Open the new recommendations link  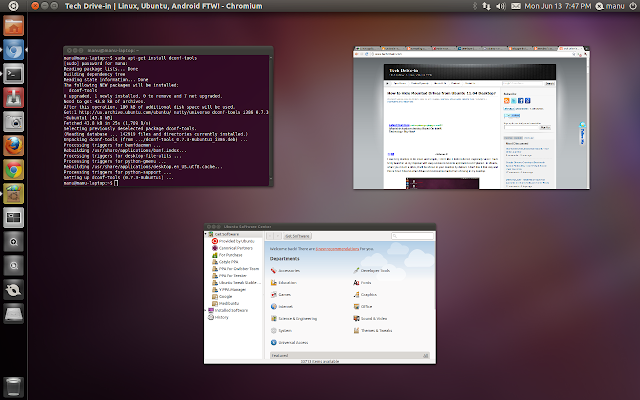(337, 249)
